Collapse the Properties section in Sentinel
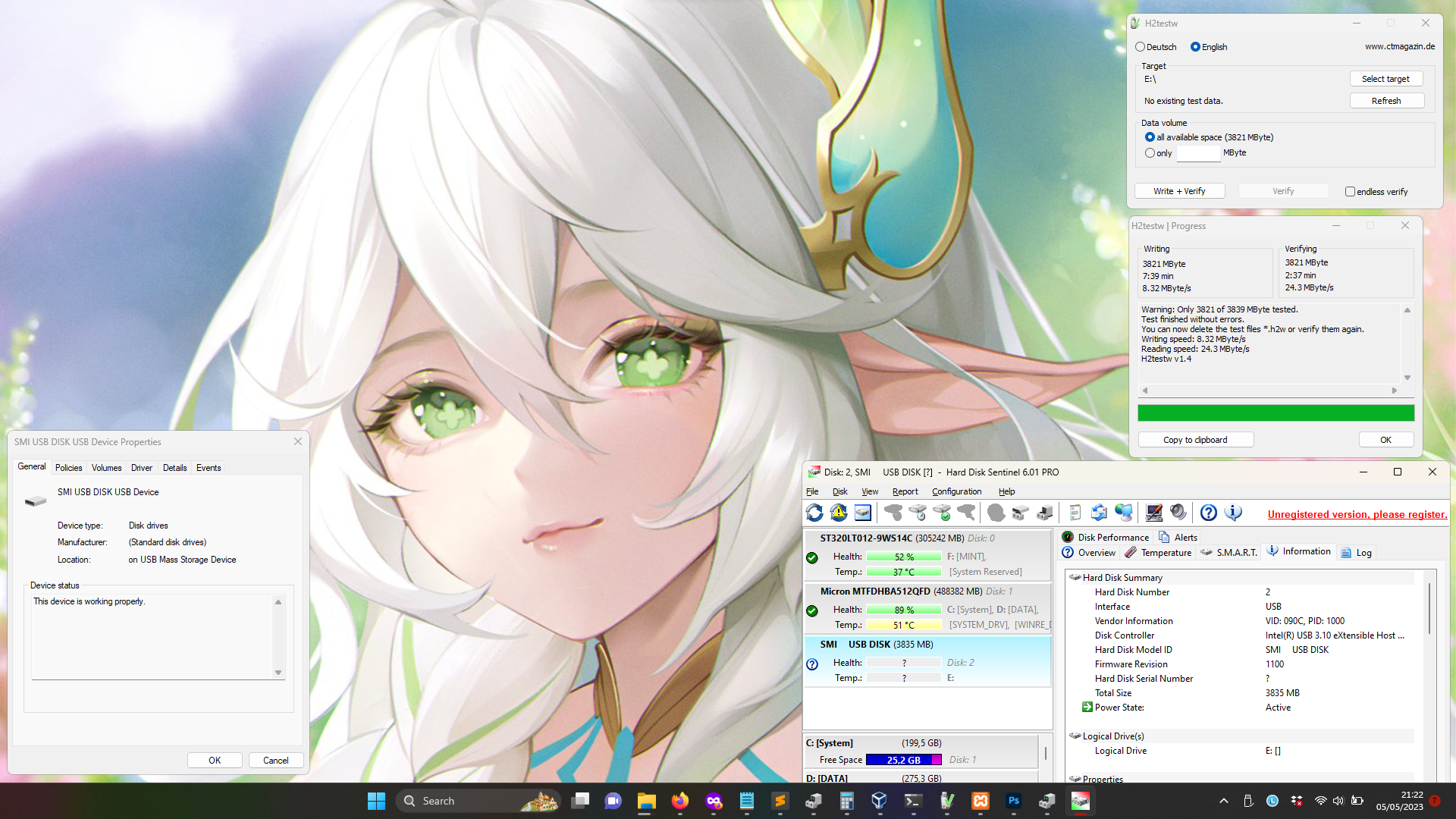 [x=1075, y=779]
